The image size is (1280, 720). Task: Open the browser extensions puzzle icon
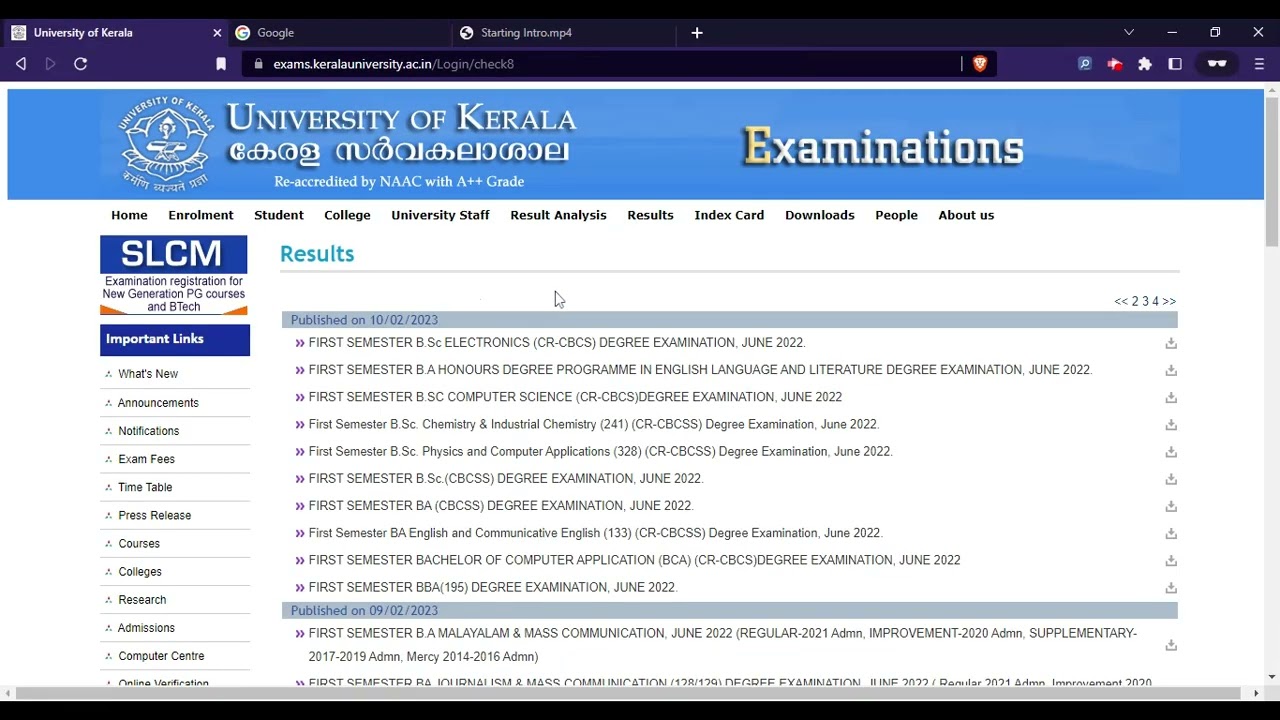[x=1145, y=64]
